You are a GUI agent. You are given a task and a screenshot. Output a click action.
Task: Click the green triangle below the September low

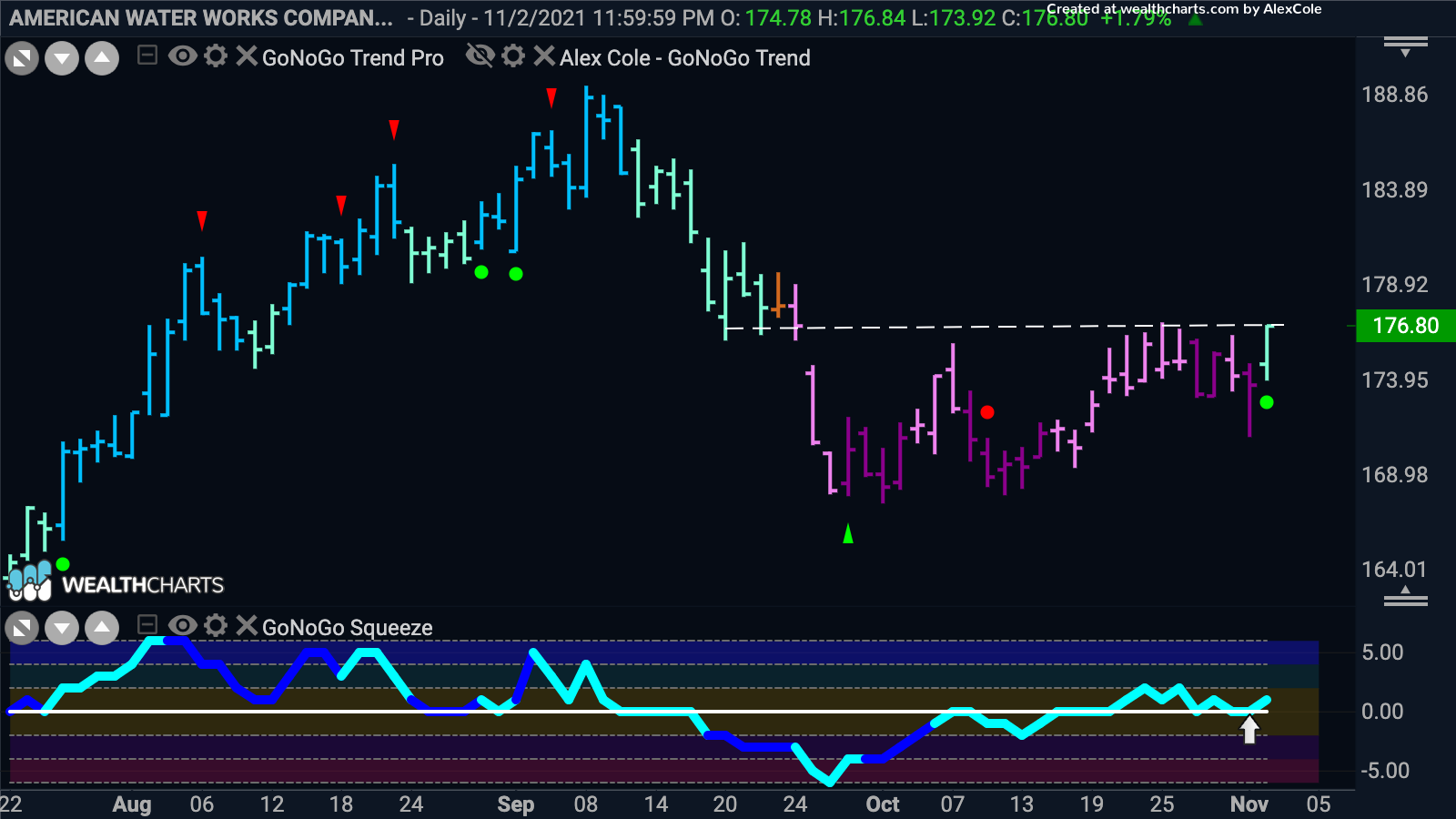tap(848, 534)
